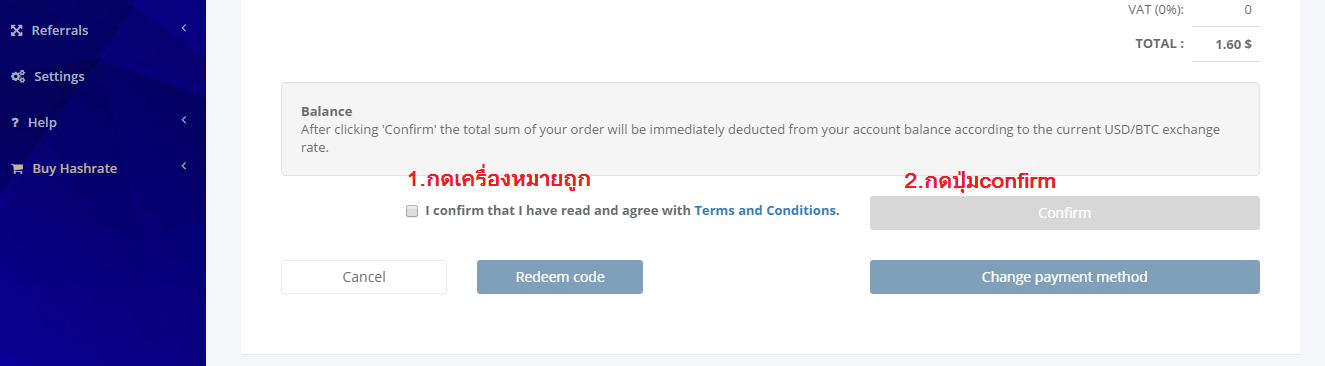Click the Settings gears icon
Screen dimensions: 1325x366
click(17, 76)
